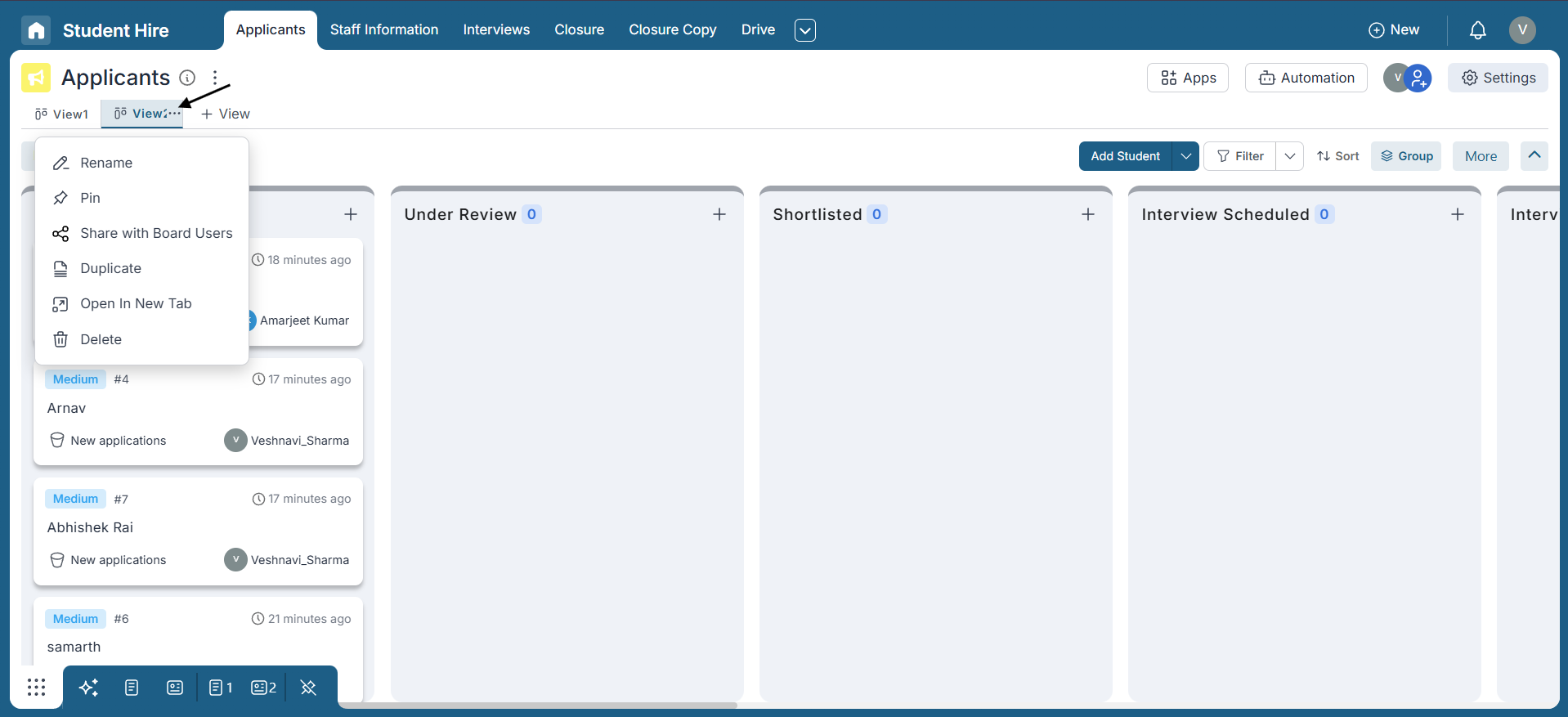Select the Applicants tab
The width and height of the screenshot is (1568, 717).
tap(271, 29)
